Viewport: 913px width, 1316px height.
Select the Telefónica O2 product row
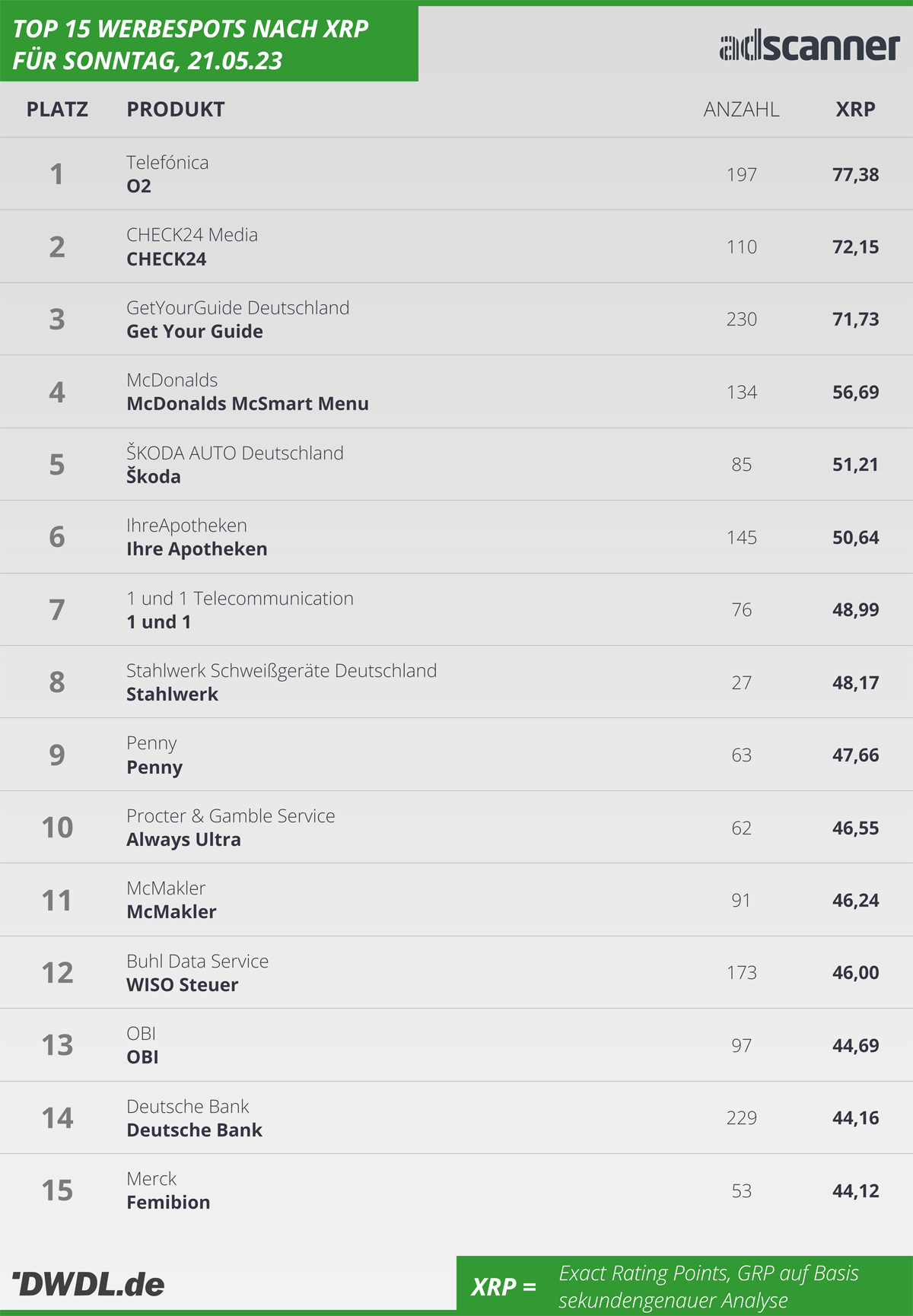[456, 174]
